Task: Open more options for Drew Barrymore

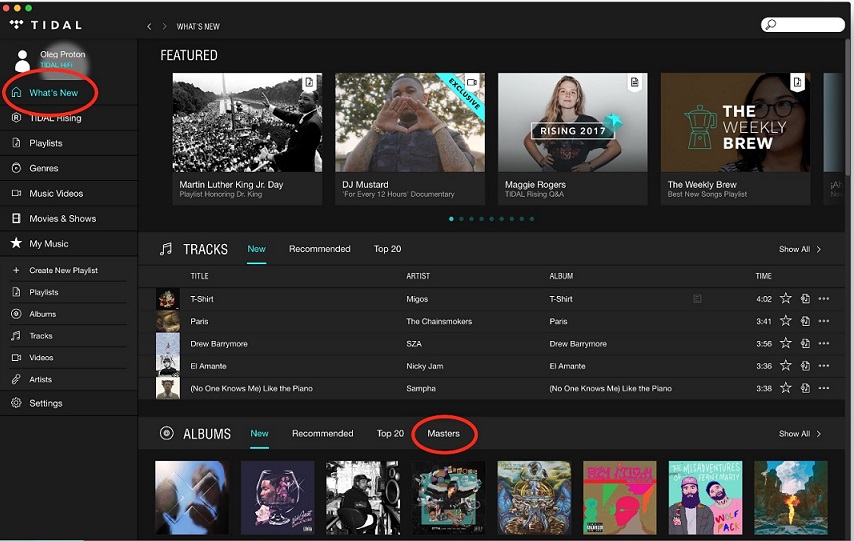Action: click(x=824, y=344)
